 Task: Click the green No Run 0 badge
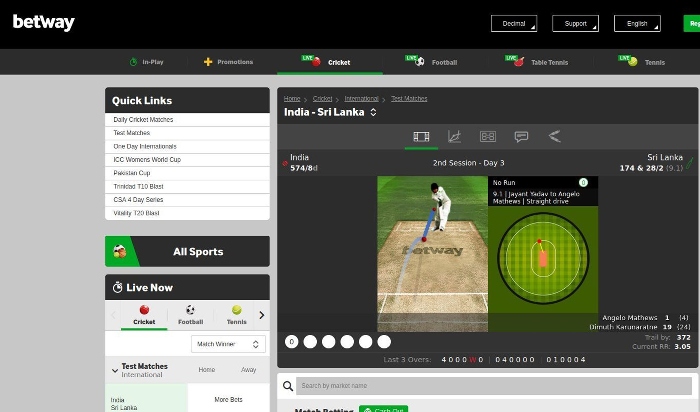(583, 183)
